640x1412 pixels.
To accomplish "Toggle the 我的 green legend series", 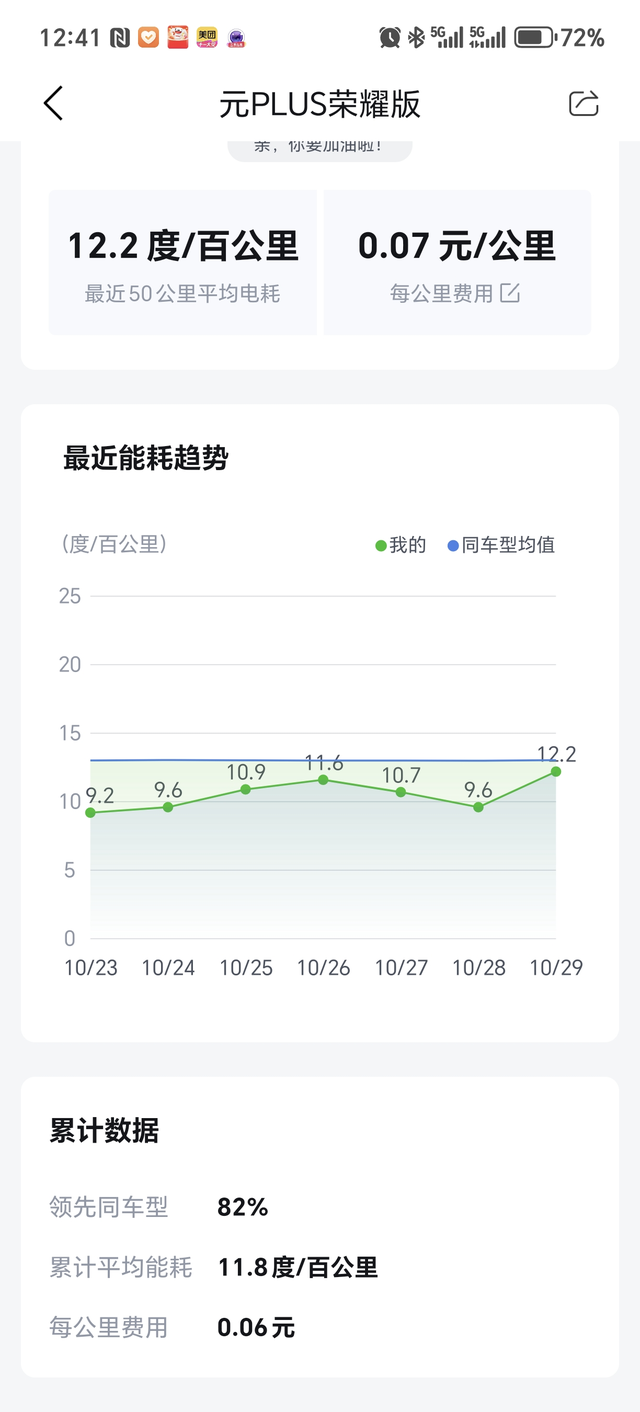I will coord(400,545).
